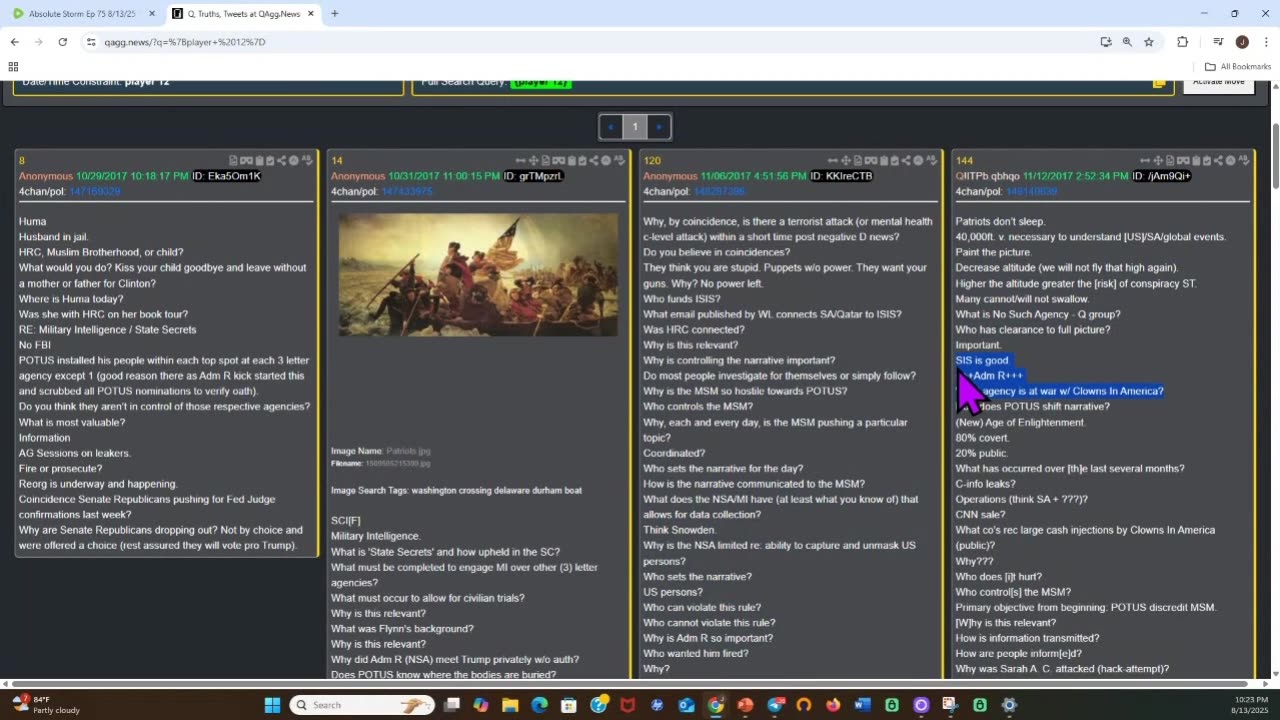Open 4chan/pol thread link on post 8
This screenshot has width=1280, height=720.
coord(95,191)
